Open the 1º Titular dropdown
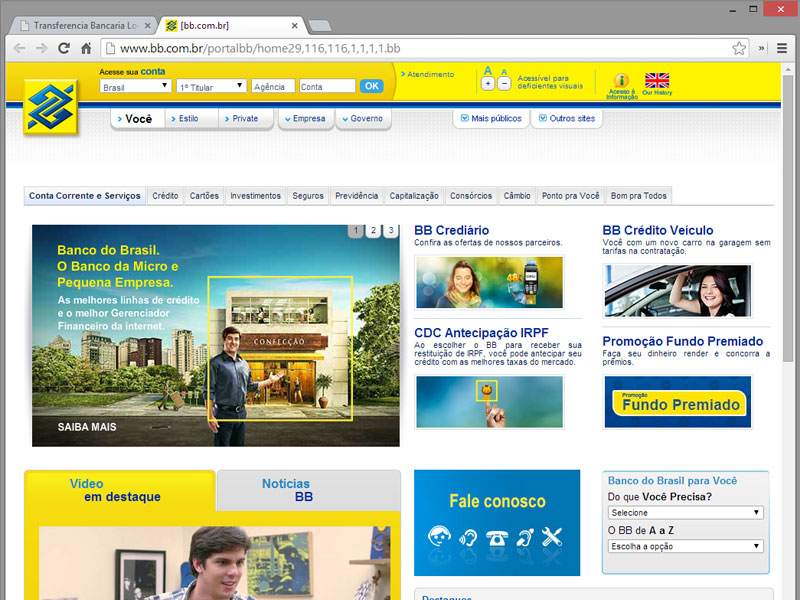The image size is (800, 600). (211, 86)
